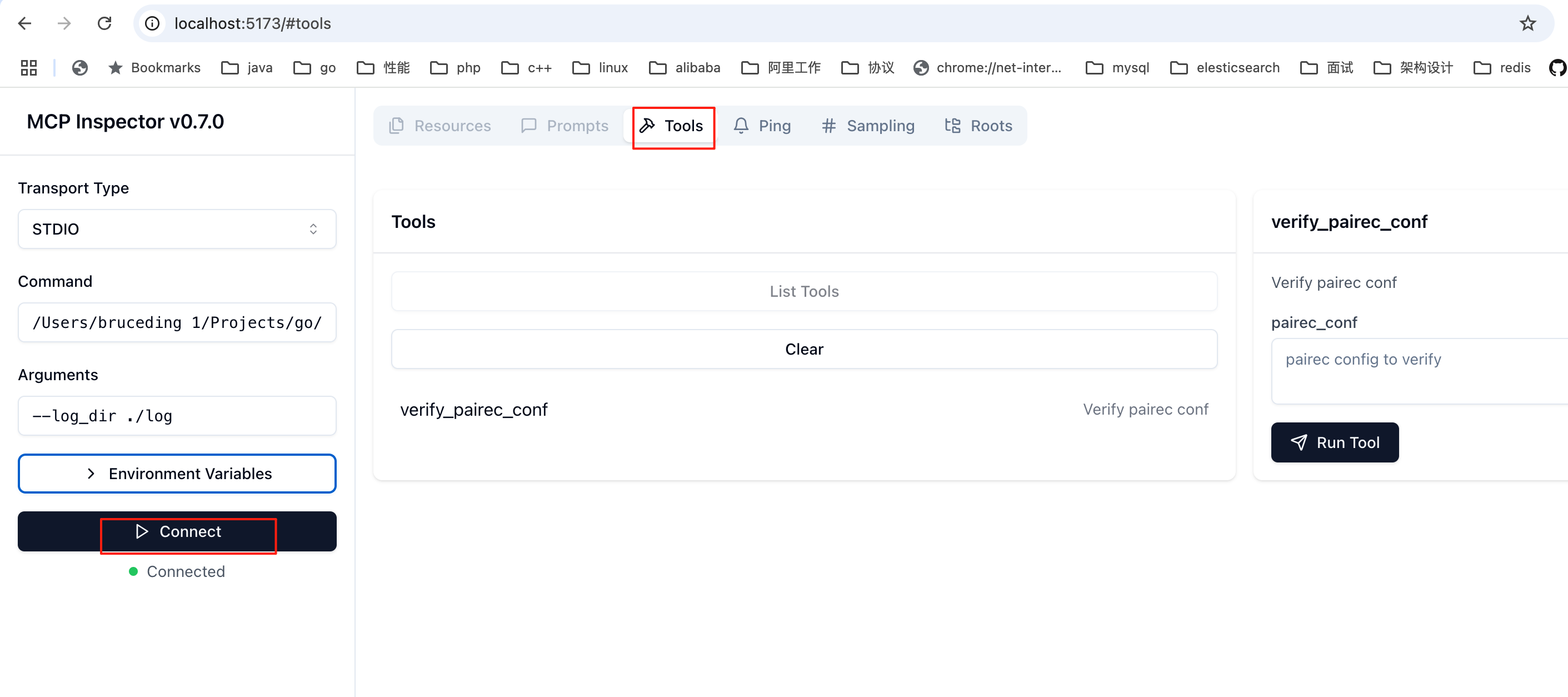
Task: Click the List Tools button
Action: 803,292
